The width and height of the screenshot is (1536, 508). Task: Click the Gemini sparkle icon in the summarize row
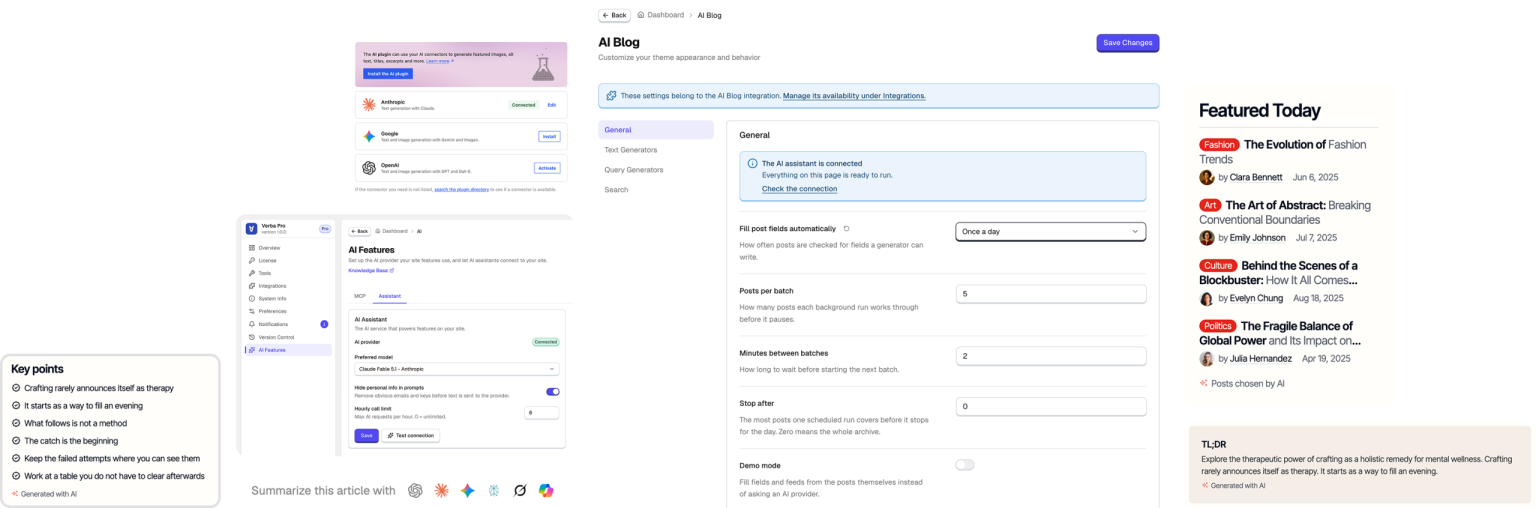[467, 490]
